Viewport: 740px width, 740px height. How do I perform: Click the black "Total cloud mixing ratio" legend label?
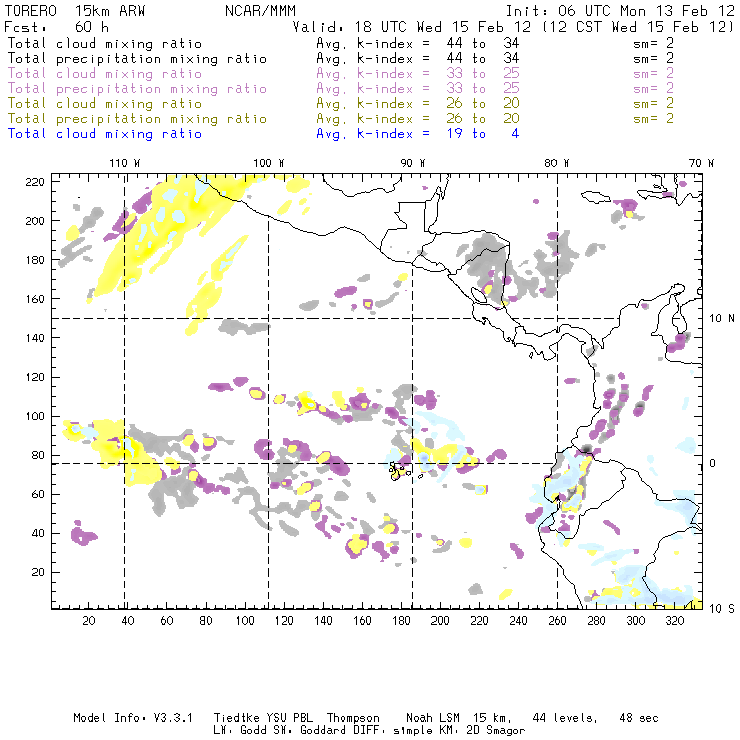105,44
